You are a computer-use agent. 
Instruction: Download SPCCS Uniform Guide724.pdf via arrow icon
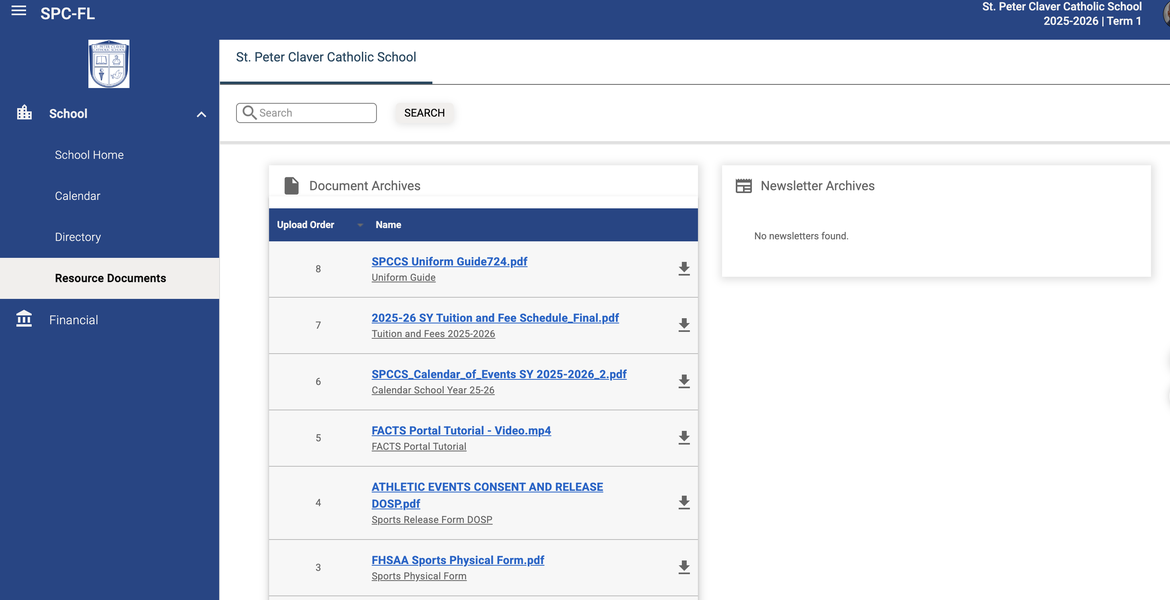(684, 269)
